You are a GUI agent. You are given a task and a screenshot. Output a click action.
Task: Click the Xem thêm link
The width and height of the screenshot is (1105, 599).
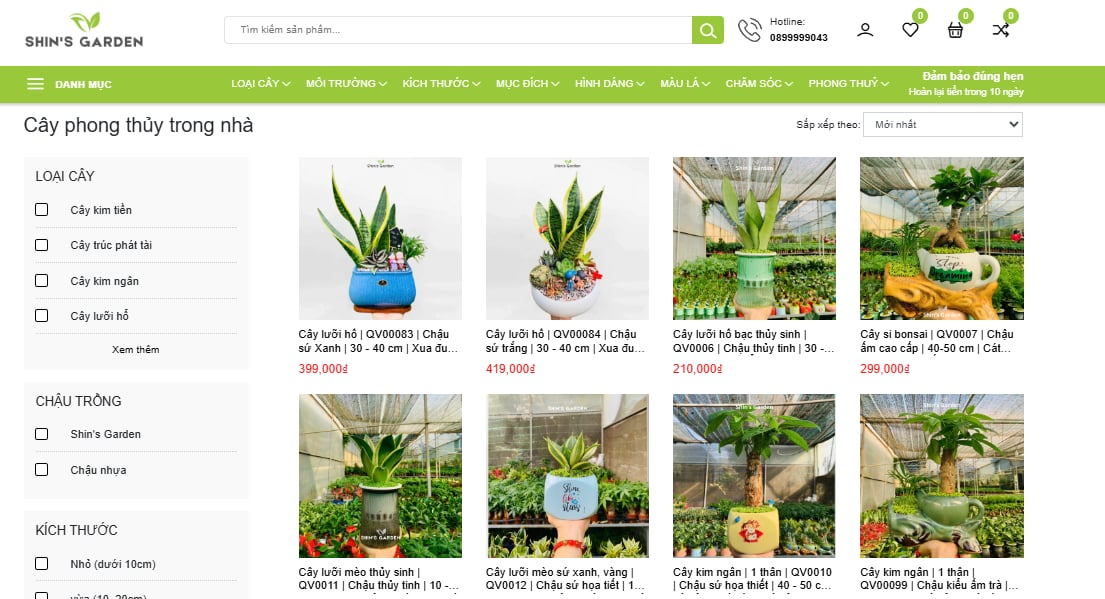135,350
